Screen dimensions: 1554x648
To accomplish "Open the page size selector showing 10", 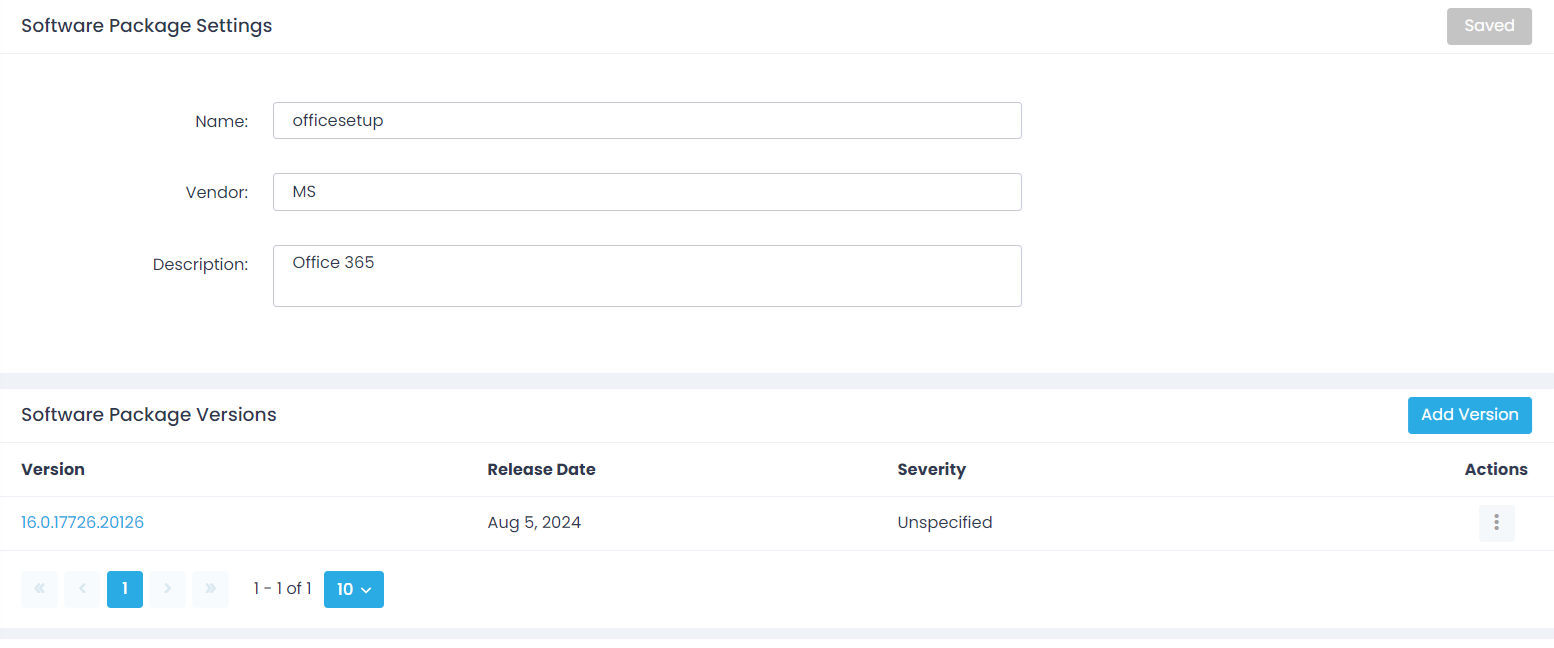I will tap(353, 589).
